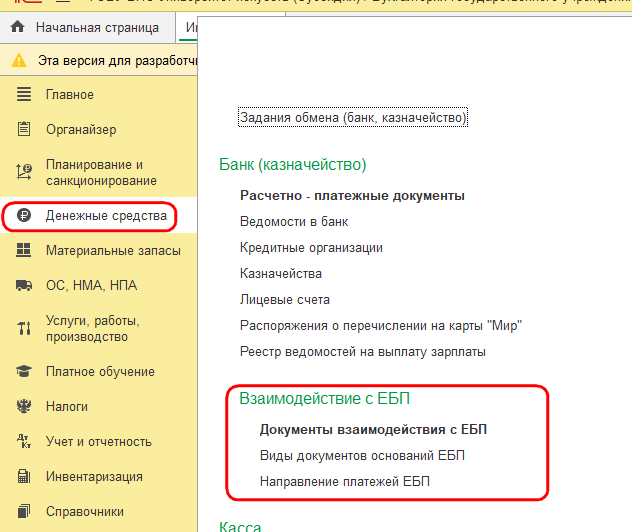Open Расчетно - платежные документы
Screen dimensions: 632x532
tap(352, 195)
